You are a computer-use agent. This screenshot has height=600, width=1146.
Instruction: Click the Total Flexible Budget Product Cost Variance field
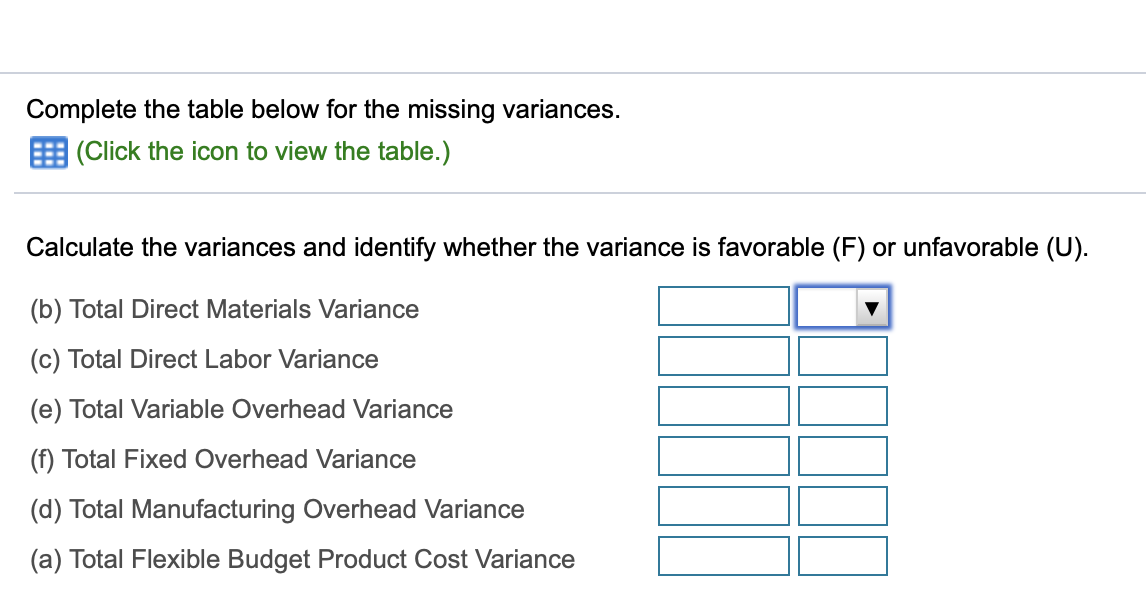(724, 555)
